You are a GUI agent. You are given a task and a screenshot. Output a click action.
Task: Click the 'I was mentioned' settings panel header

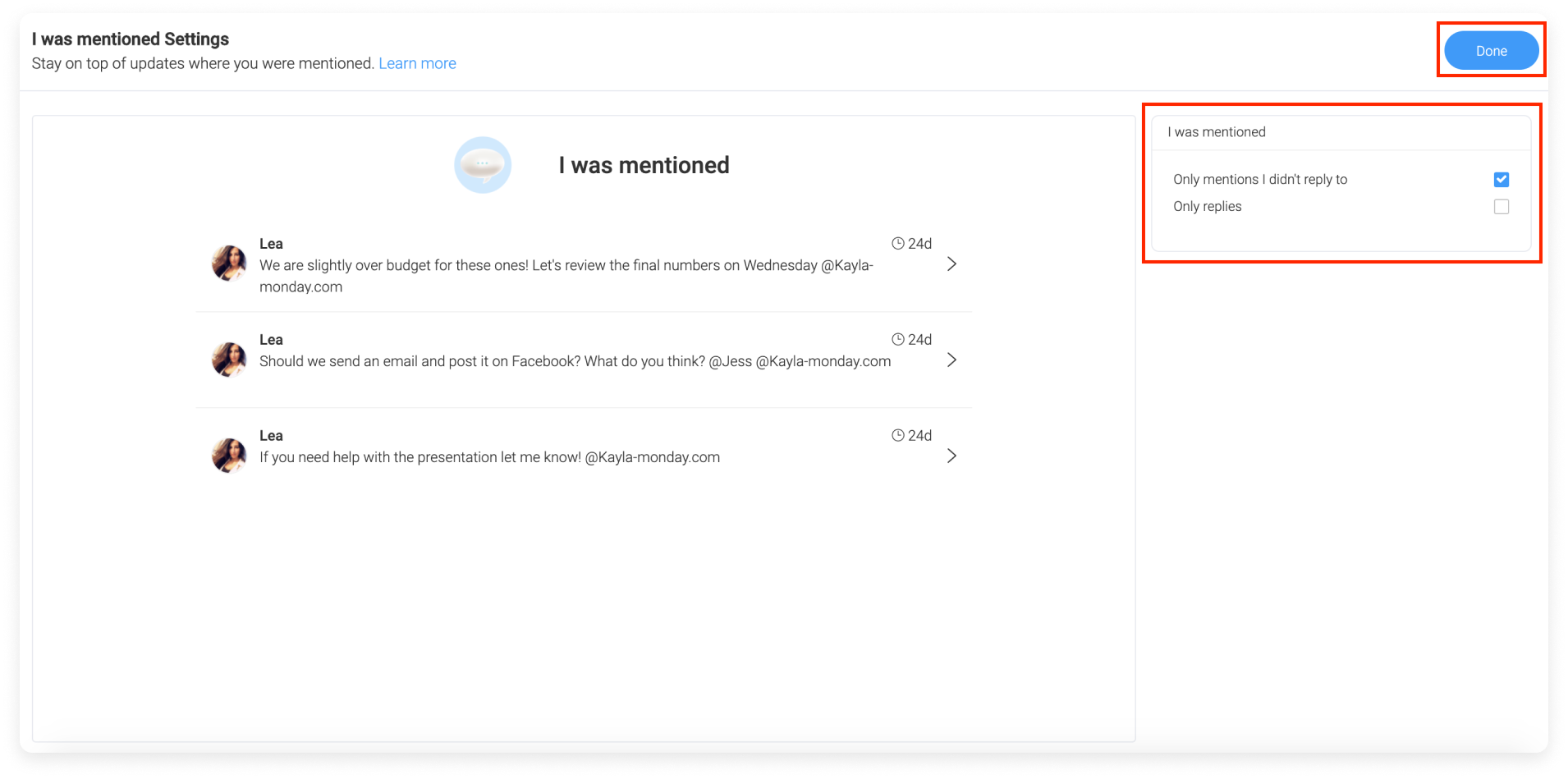pos(1217,132)
